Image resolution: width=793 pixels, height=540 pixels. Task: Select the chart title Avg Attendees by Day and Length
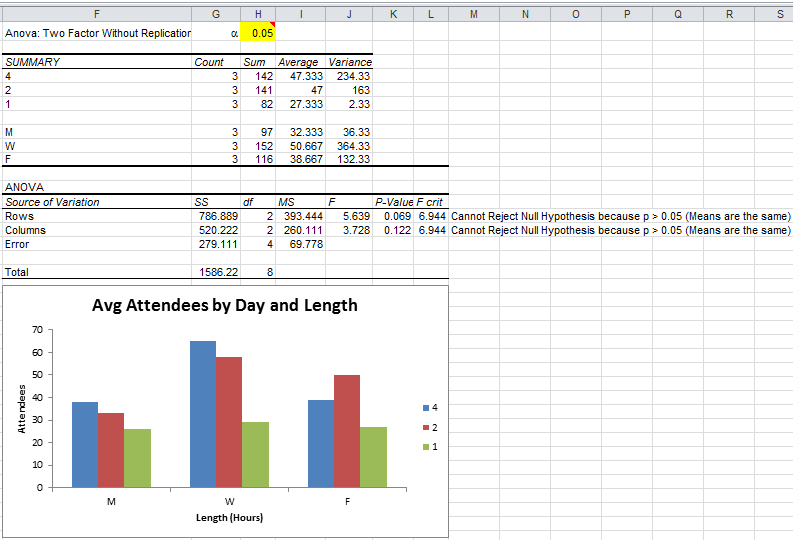224,305
